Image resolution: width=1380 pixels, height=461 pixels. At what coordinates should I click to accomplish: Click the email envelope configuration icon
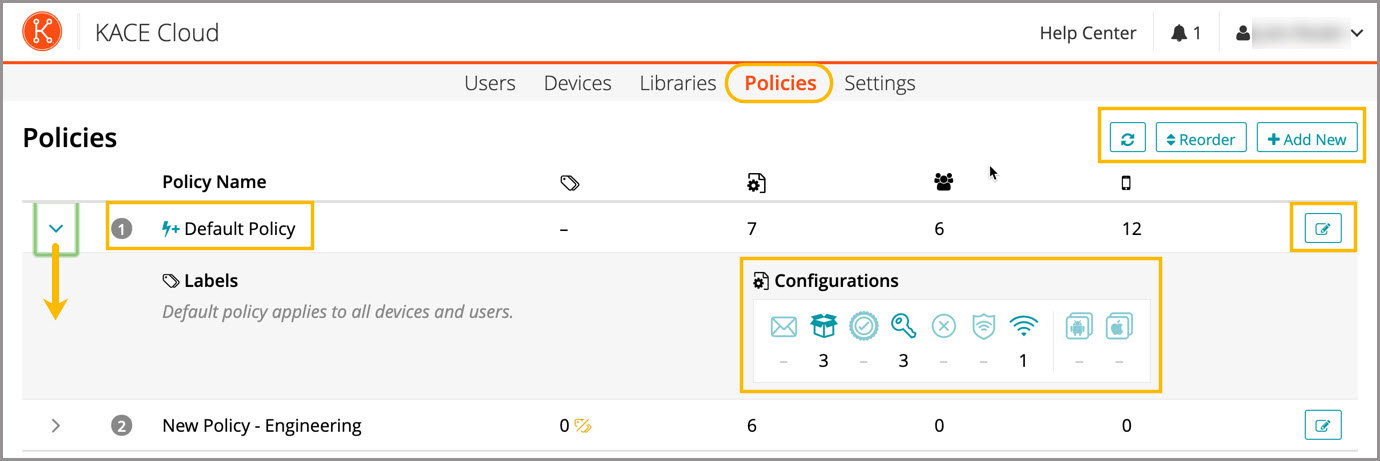[x=783, y=327]
